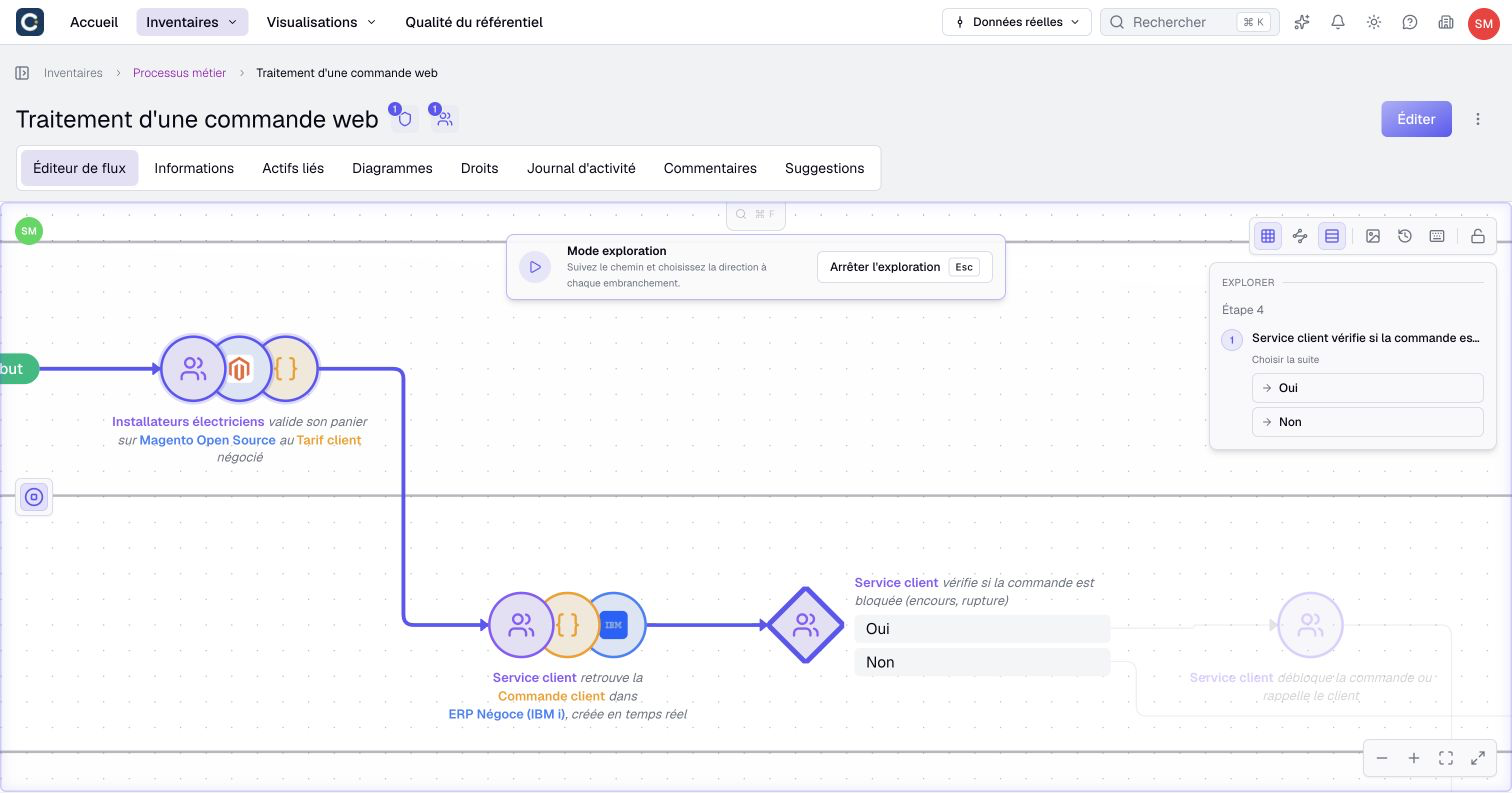Click the Rechercher search field
The width and height of the screenshot is (1512, 793).
coord(1190,22)
